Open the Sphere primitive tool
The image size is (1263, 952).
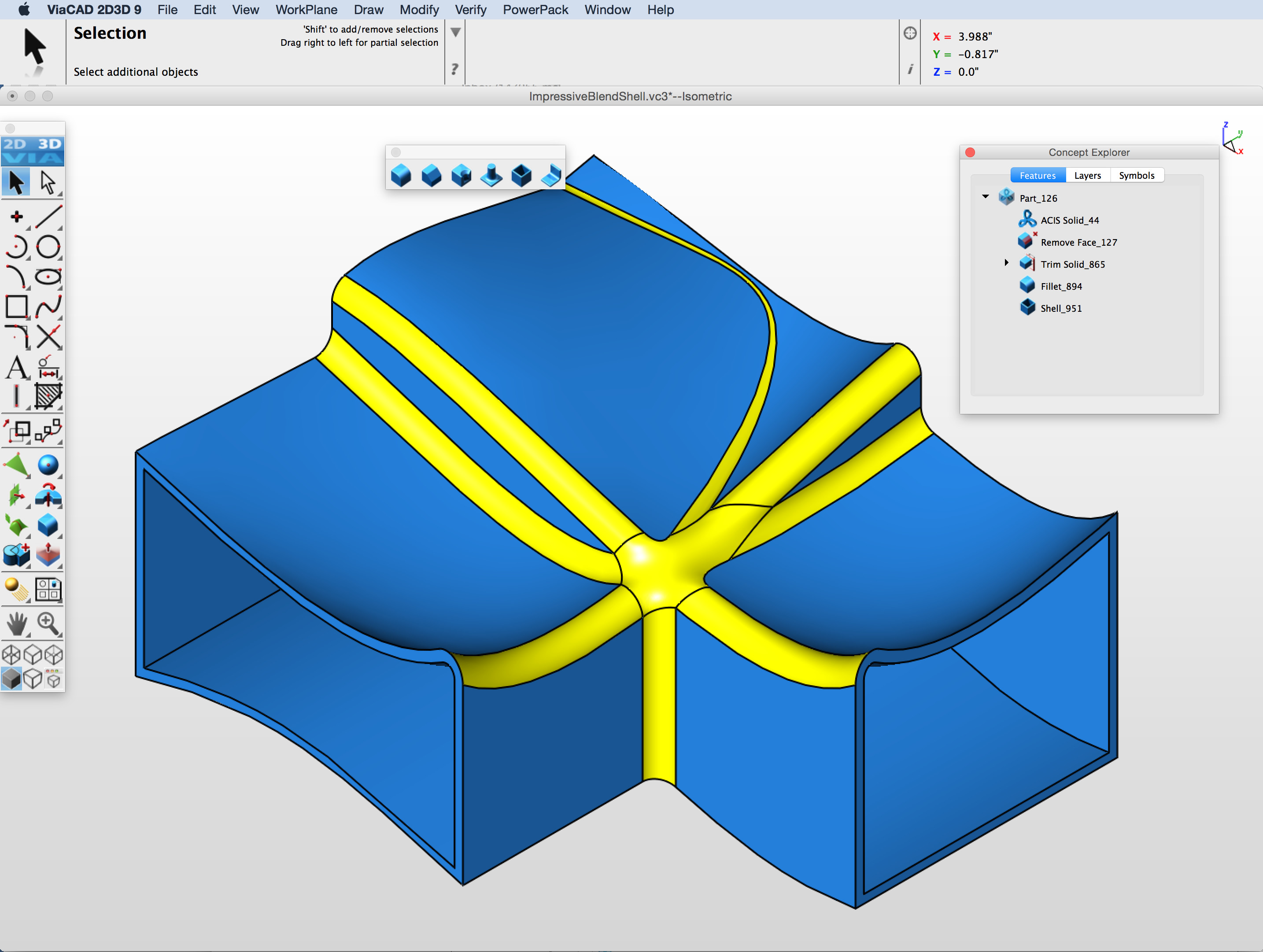[48, 466]
